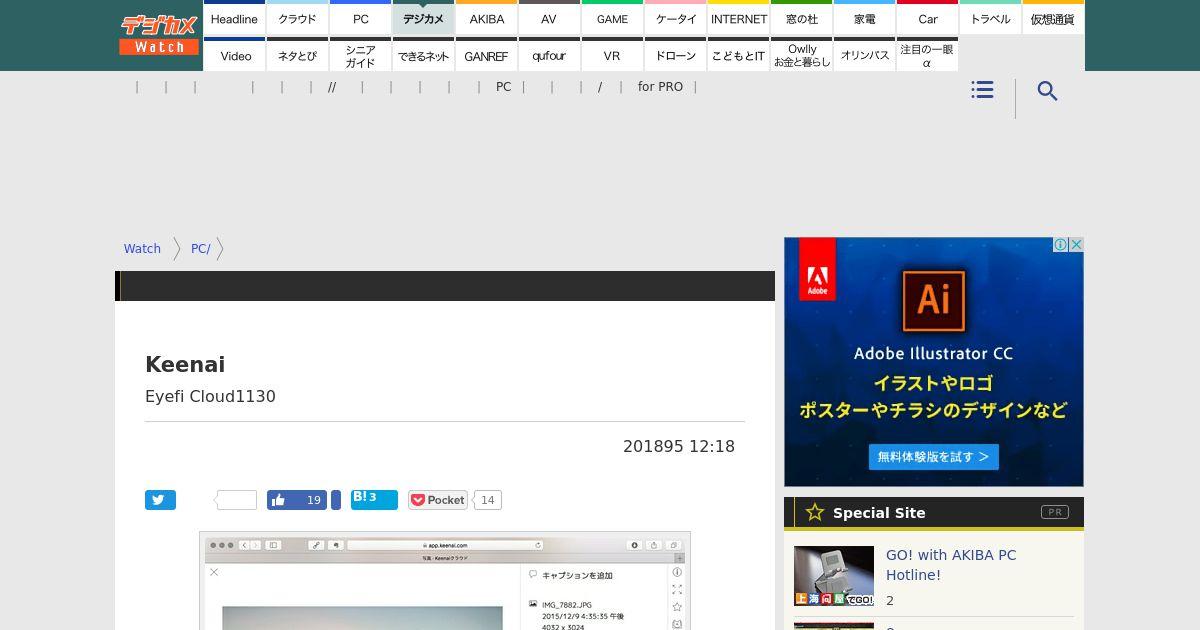Click the PC link in category bar
Image resolution: width=1200 pixels, height=630 pixels.
(503, 87)
